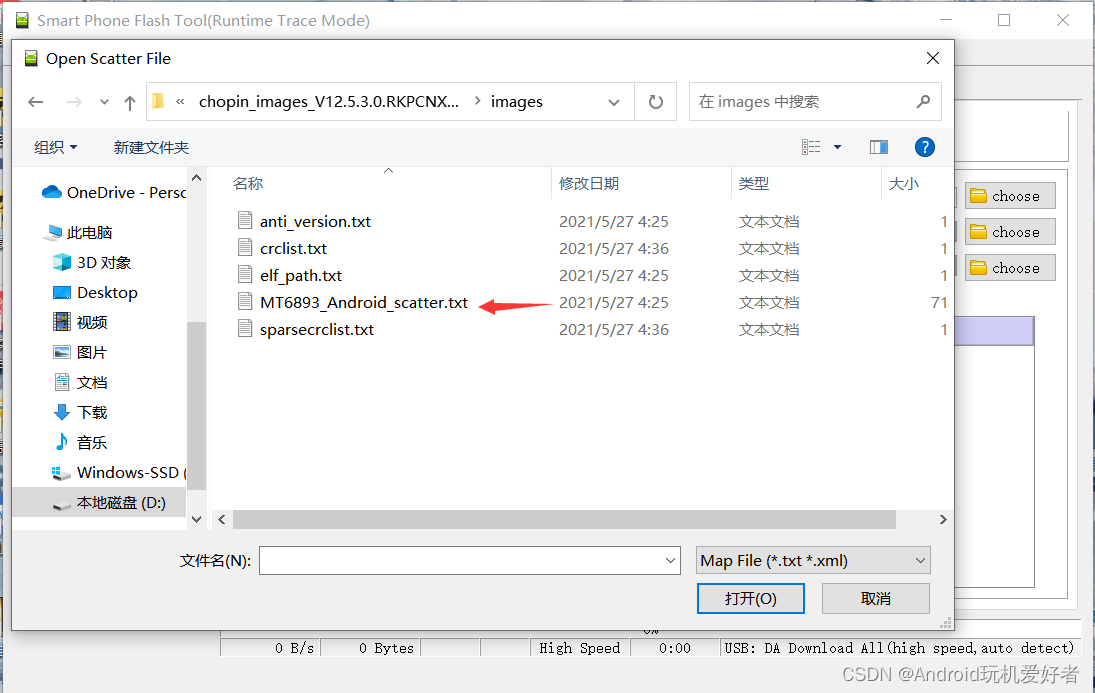
Task: Click the 打开(O) button
Action: click(751, 599)
